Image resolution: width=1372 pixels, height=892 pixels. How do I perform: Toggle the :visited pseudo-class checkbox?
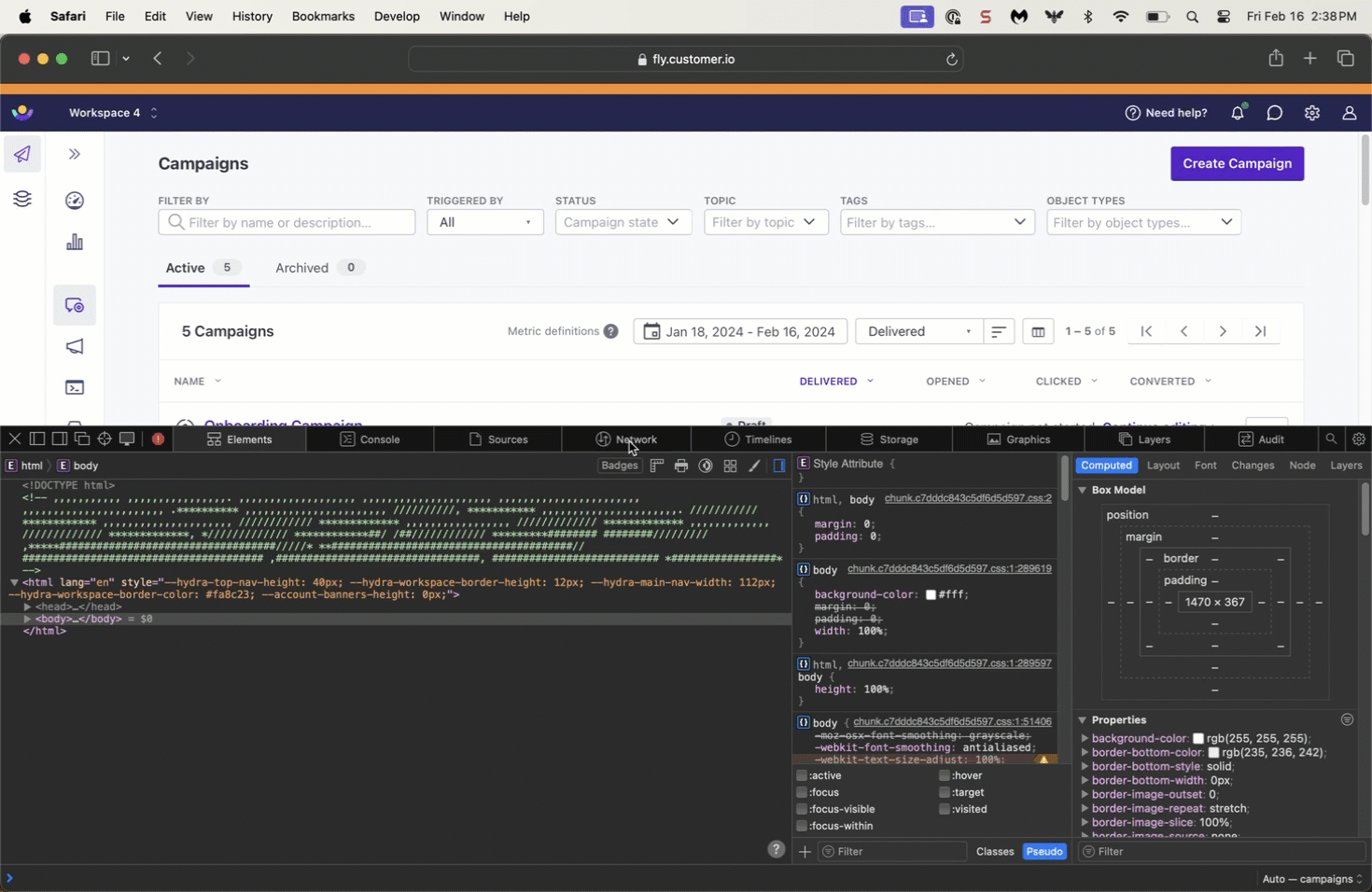click(x=945, y=809)
